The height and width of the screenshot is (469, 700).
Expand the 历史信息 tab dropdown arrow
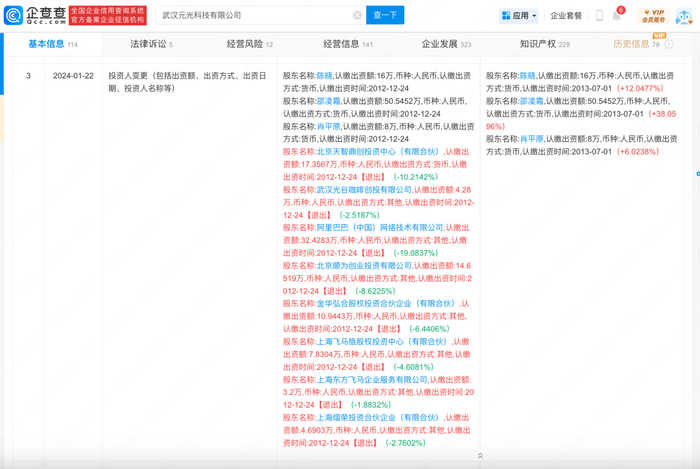(x=667, y=44)
